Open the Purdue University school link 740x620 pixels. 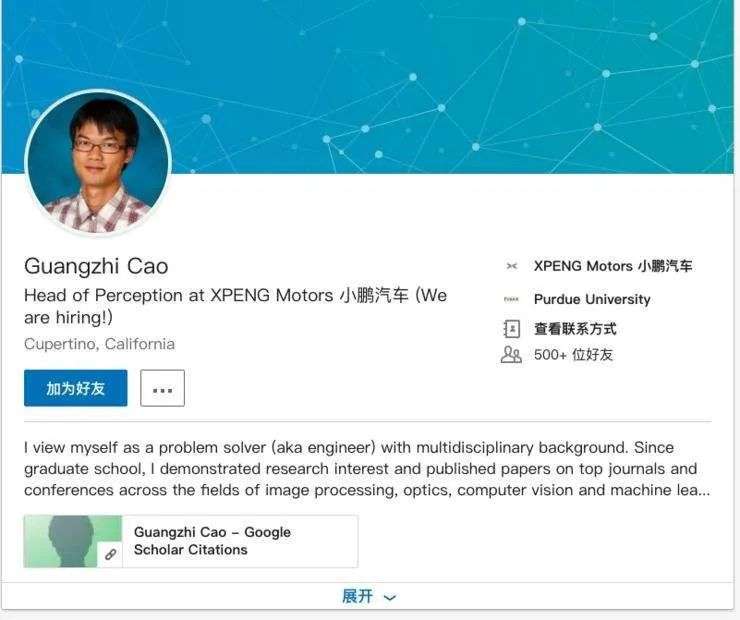click(592, 299)
